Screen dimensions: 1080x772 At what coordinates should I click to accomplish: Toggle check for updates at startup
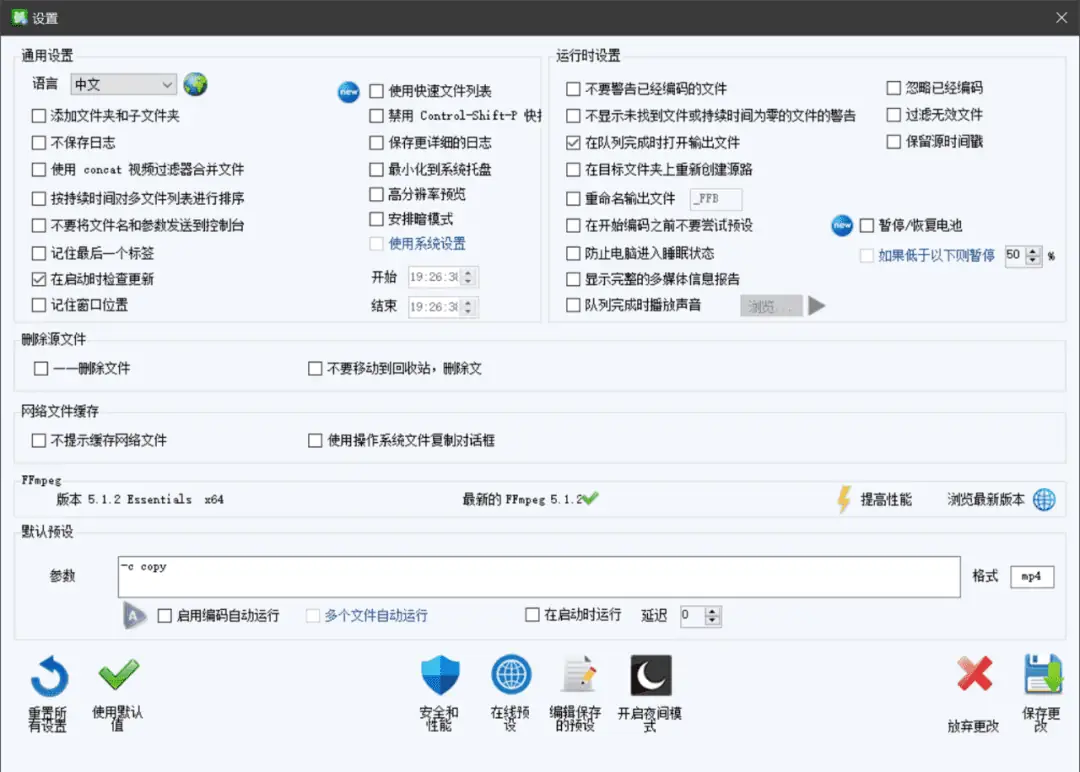36,278
